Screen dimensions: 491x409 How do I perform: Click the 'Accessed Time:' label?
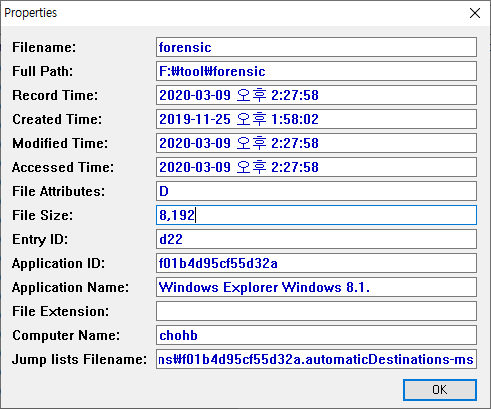tap(63, 167)
